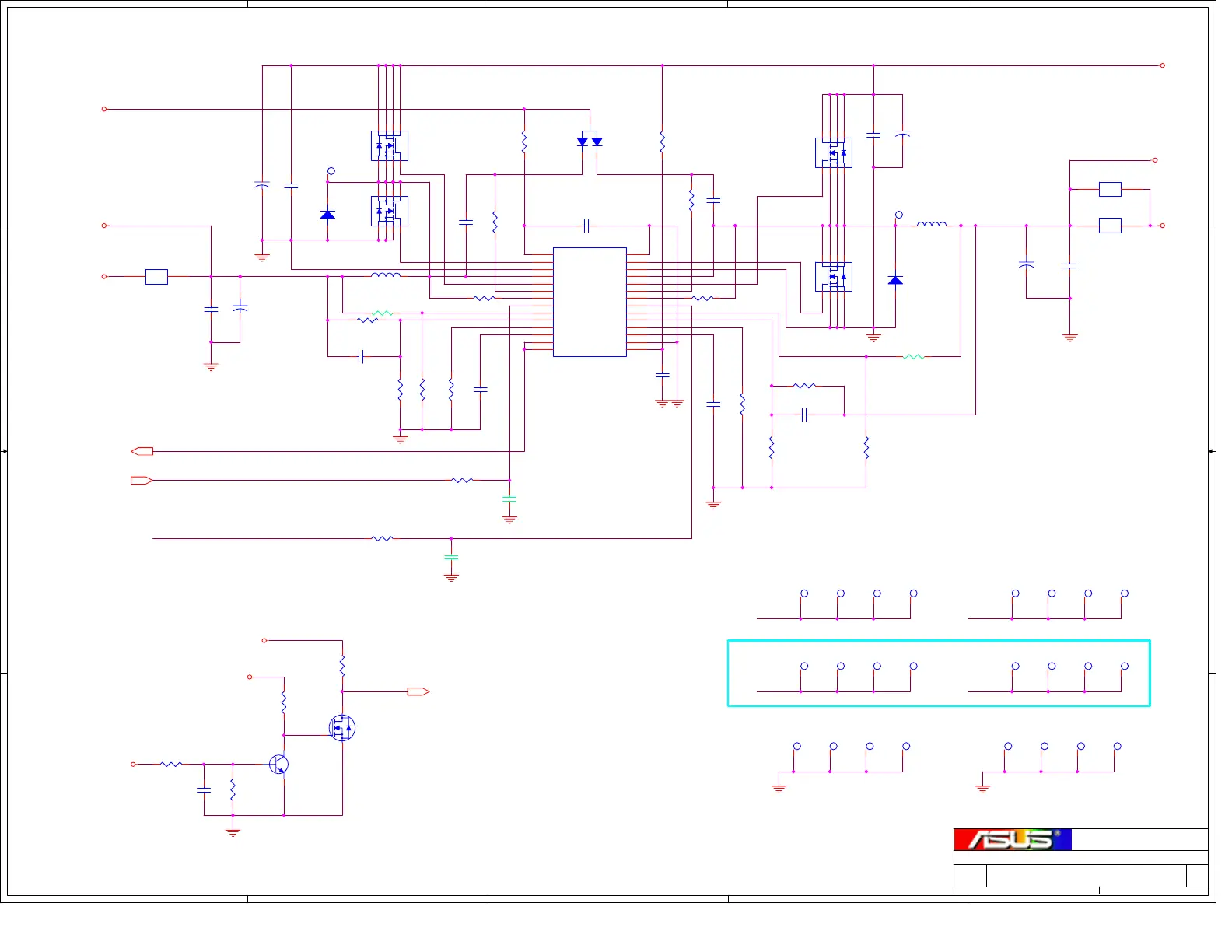Viewport: 1232px width, 952px height.
Task: Select the upper rectangular component at far-right output
Action: click(x=1110, y=189)
